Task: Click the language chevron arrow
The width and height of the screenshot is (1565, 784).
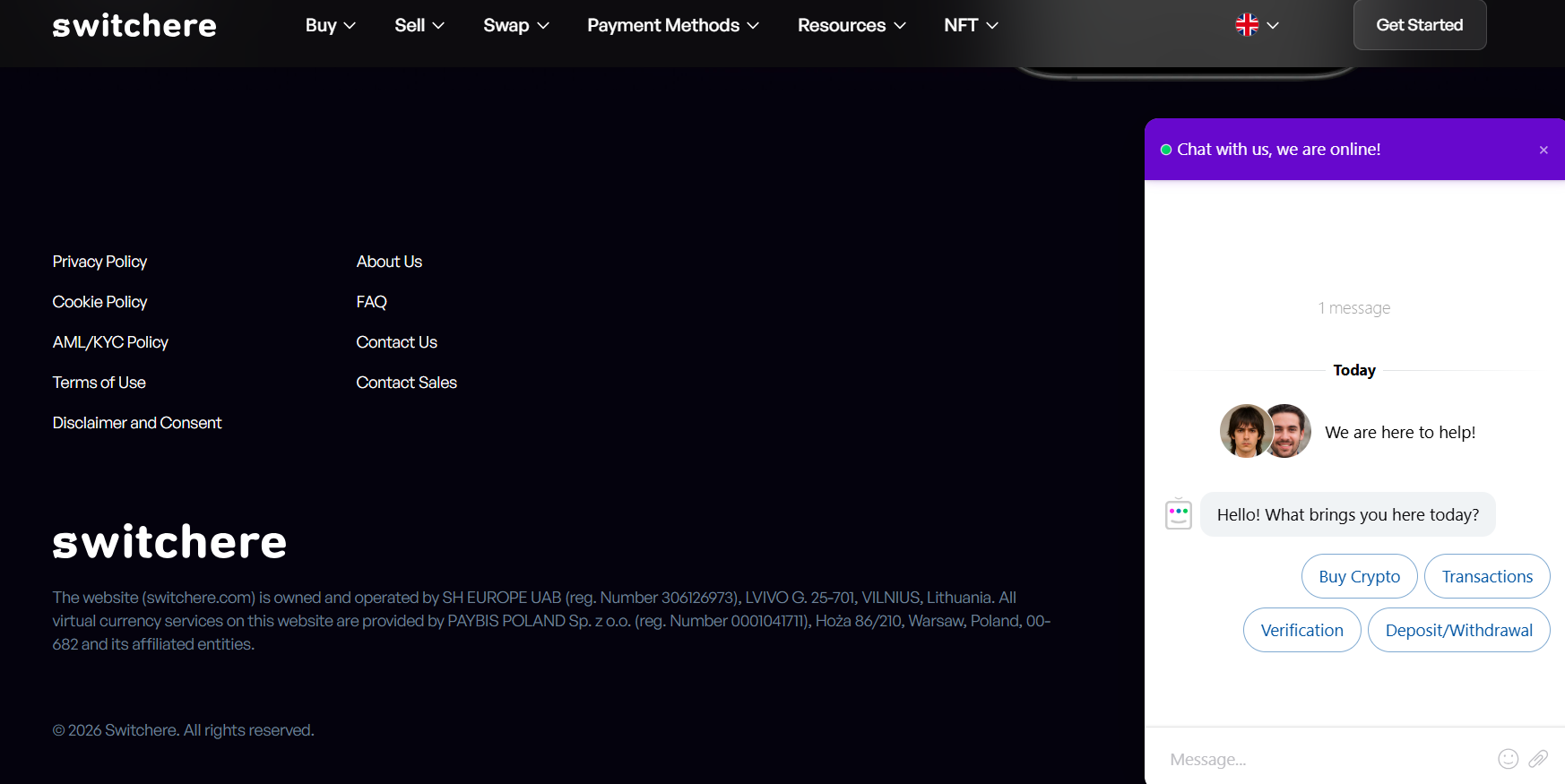Action: (1273, 25)
